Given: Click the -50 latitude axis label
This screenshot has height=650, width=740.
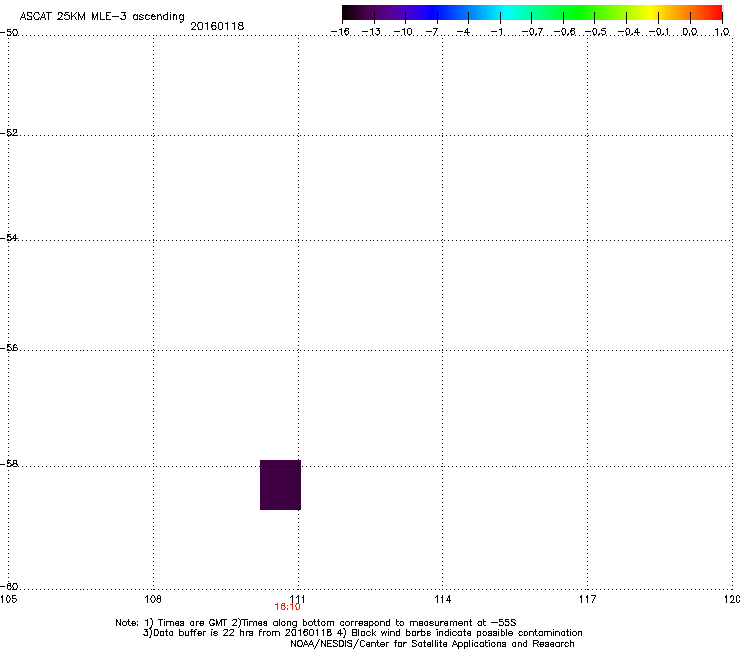Looking at the screenshot, I should point(9,33).
